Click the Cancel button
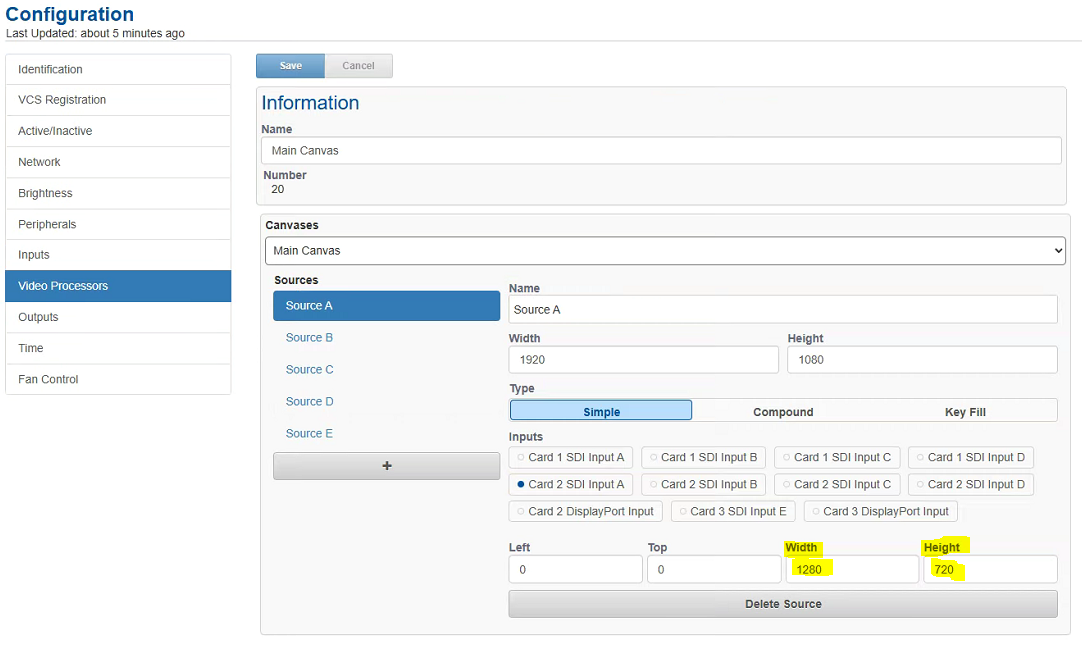The height and width of the screenshot is (647, 1082). pos(358,66)
